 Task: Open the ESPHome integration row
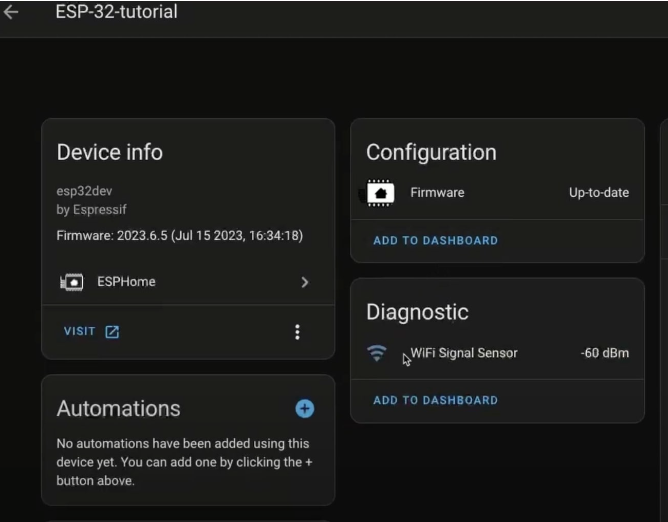[x=188, y=282]
